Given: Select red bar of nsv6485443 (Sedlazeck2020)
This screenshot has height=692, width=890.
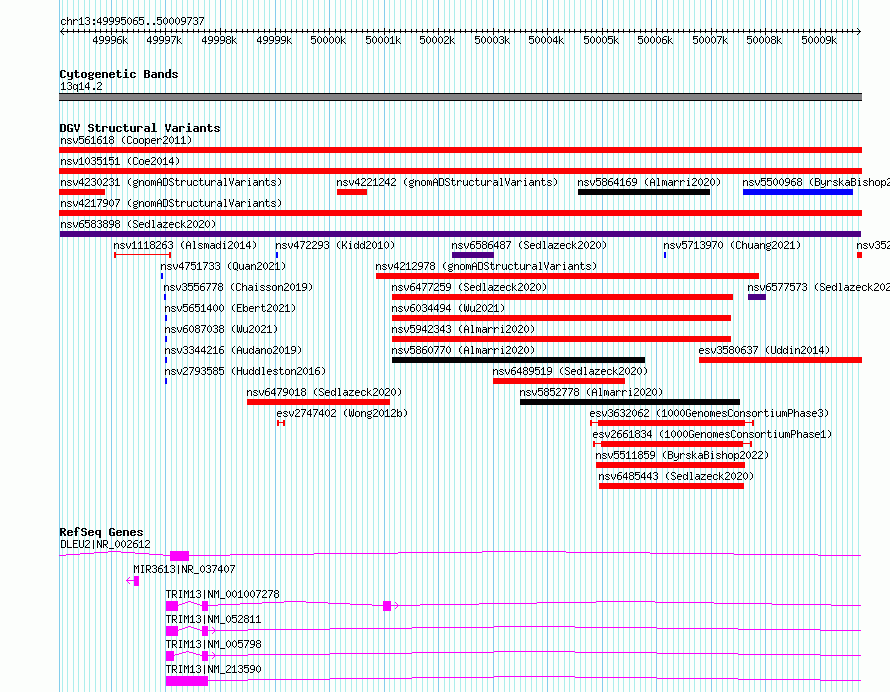Looking at the screenshot, I should (671, 486).
